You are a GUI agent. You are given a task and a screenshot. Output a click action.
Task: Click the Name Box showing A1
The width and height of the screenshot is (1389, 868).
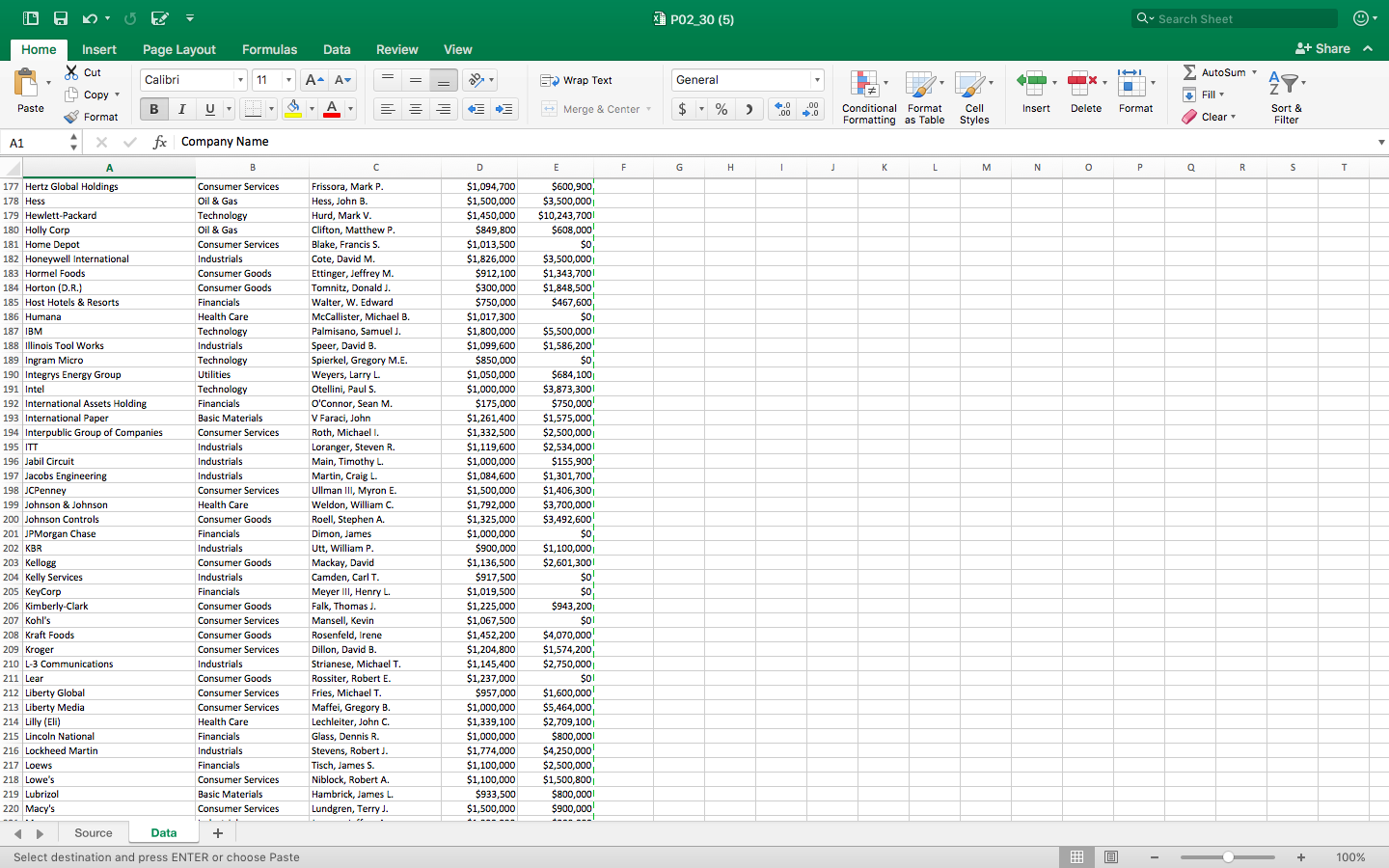pyautogui.click(x=37, y=142)
